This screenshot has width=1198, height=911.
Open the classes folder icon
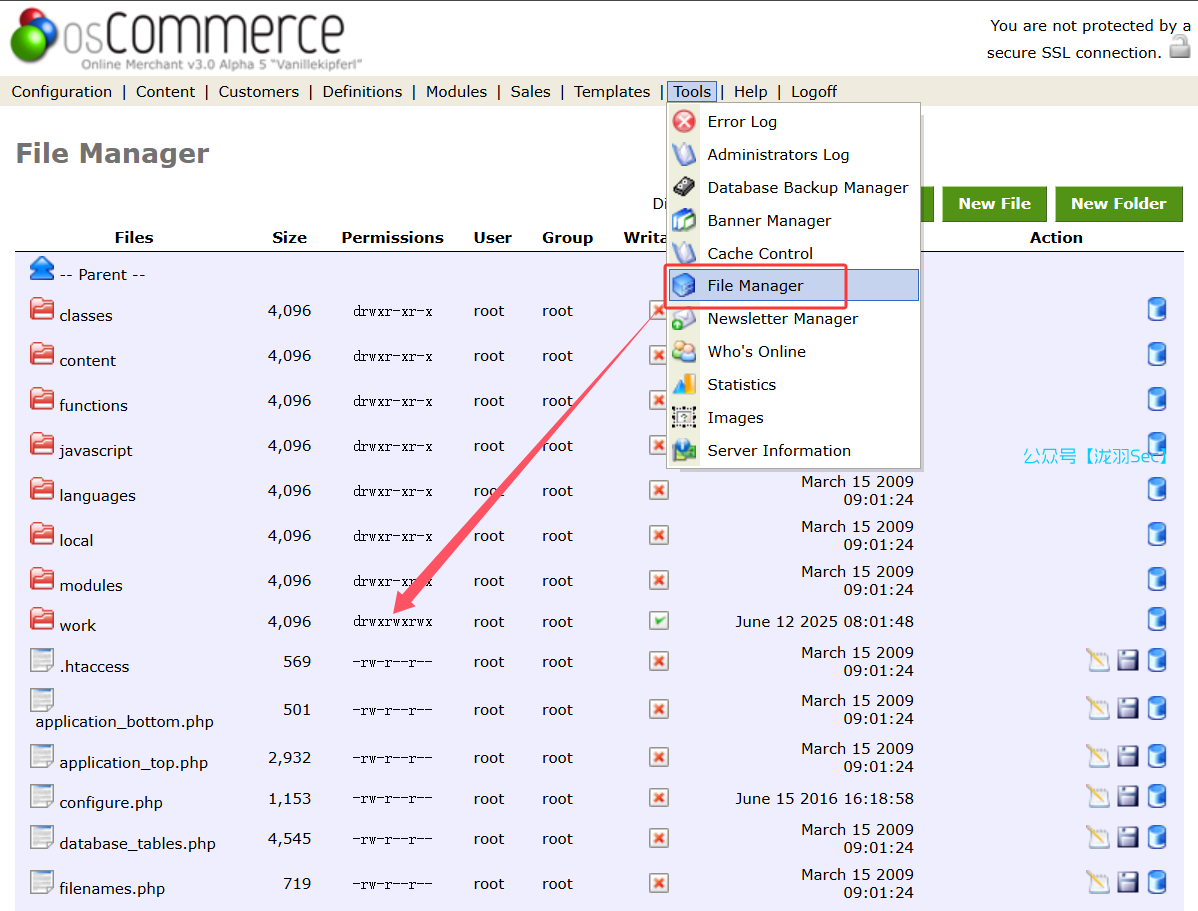click(x=42, y=310)
